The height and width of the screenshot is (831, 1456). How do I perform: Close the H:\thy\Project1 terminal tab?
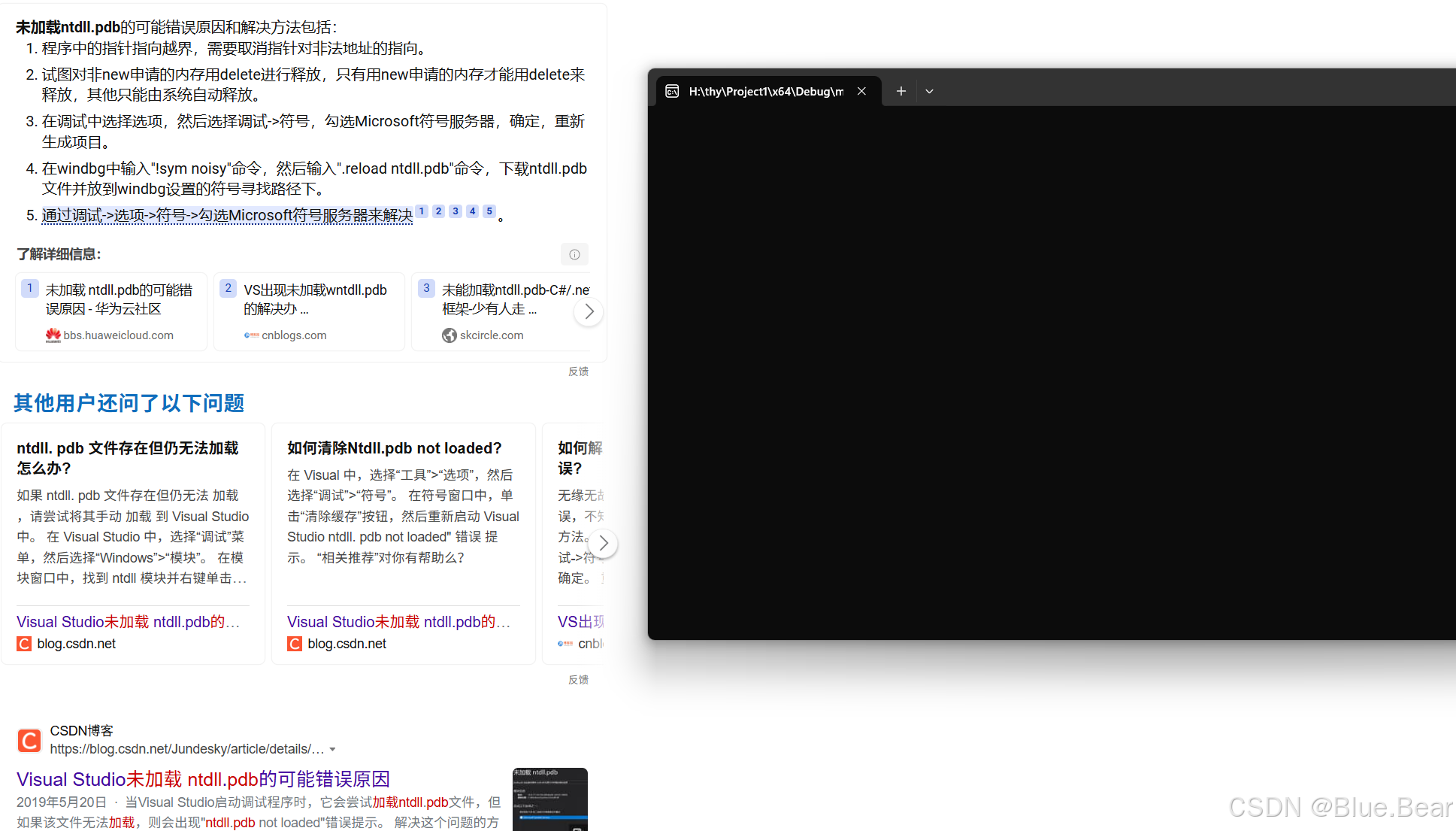861,91
